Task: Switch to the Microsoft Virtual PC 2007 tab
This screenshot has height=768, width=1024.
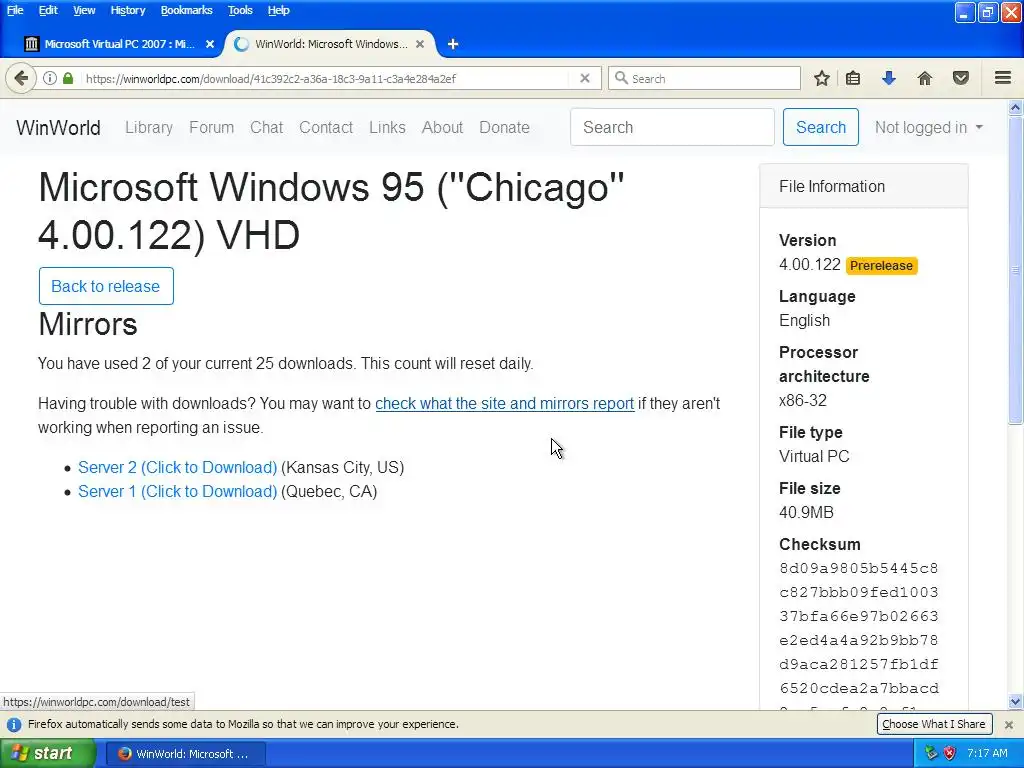Action: [x=120, y=44]
